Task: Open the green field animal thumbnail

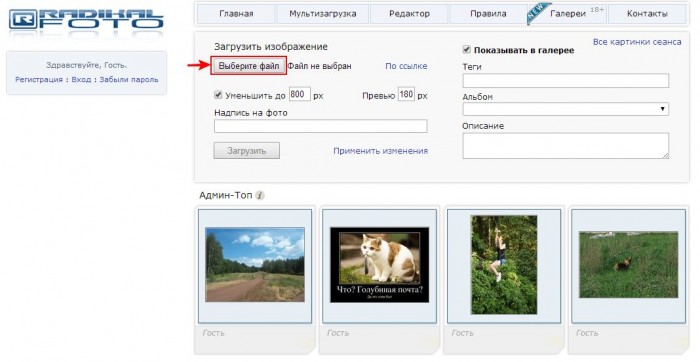Action: click(x=629, y=265)
